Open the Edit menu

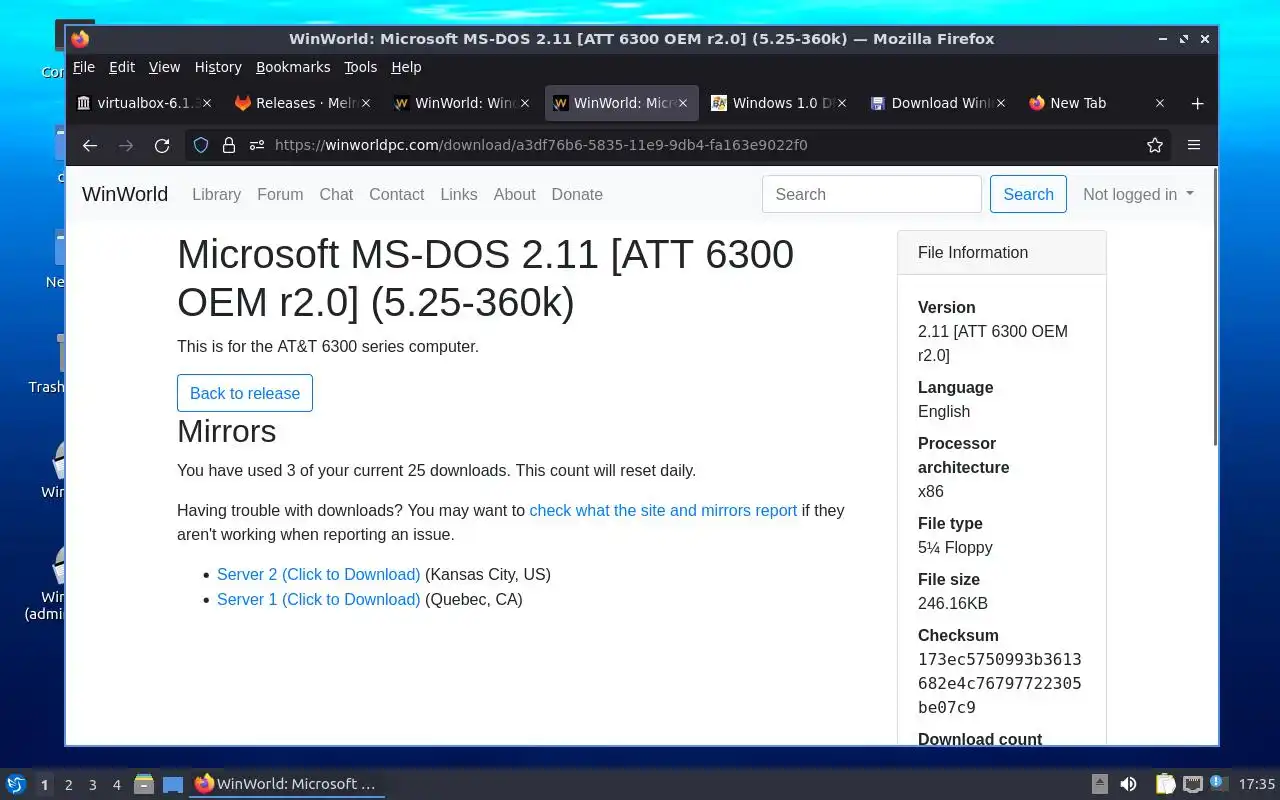pos(122,67)
